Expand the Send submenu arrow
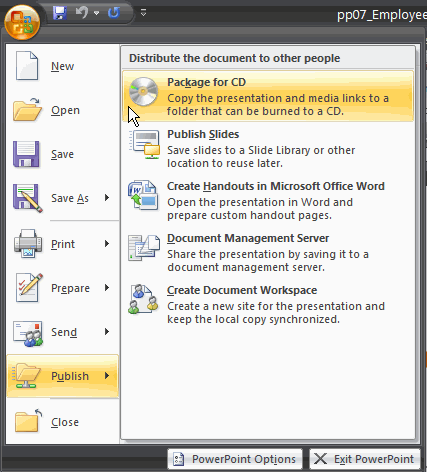 tap(107, 331)
